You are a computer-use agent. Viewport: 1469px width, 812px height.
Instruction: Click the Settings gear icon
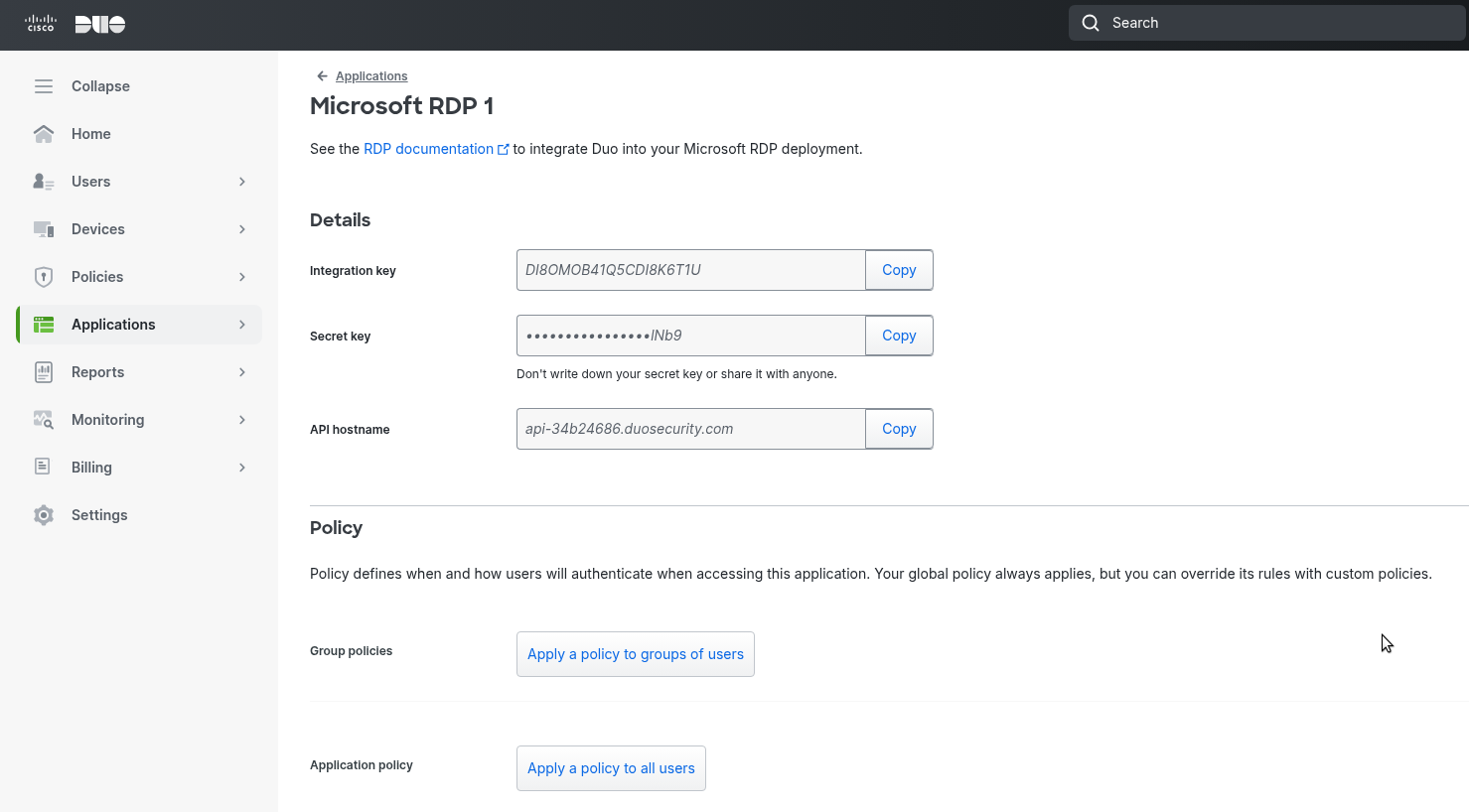[x=44, y=515]
